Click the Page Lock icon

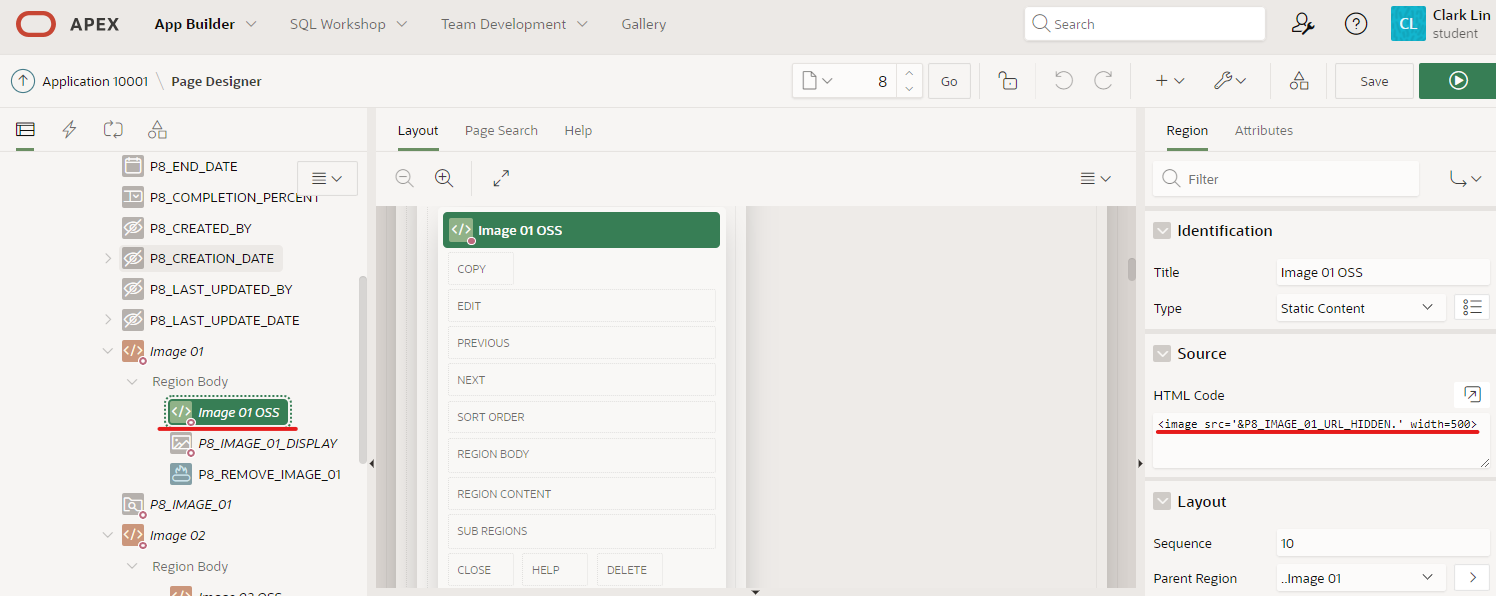point(1008,81)
